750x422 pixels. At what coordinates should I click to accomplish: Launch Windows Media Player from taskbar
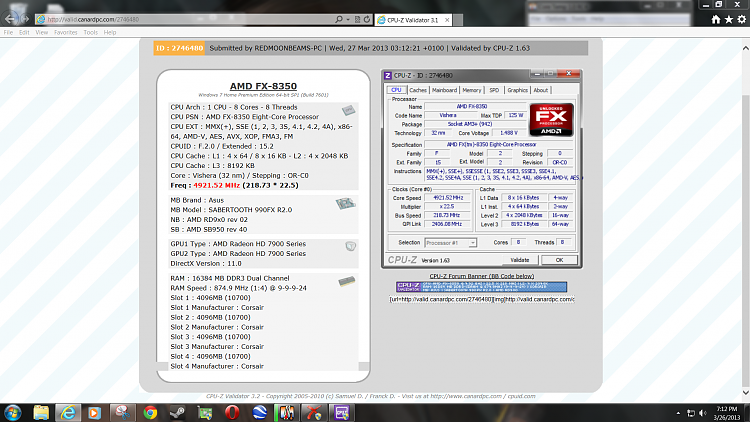pyautogui.click(x=94, y=412)
